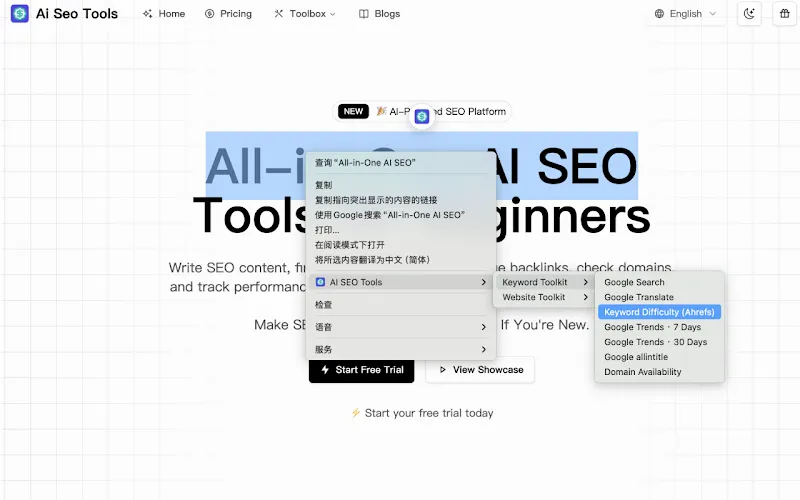This screenshot has width=800, height=500.
Task: Click the Start Free Trial button
Action: tap(361, 370)
